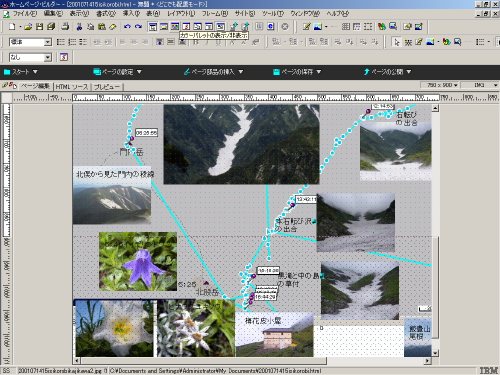Click the scroll down arrow of canvas
The image size is (500, 375).
pos(435,353)
